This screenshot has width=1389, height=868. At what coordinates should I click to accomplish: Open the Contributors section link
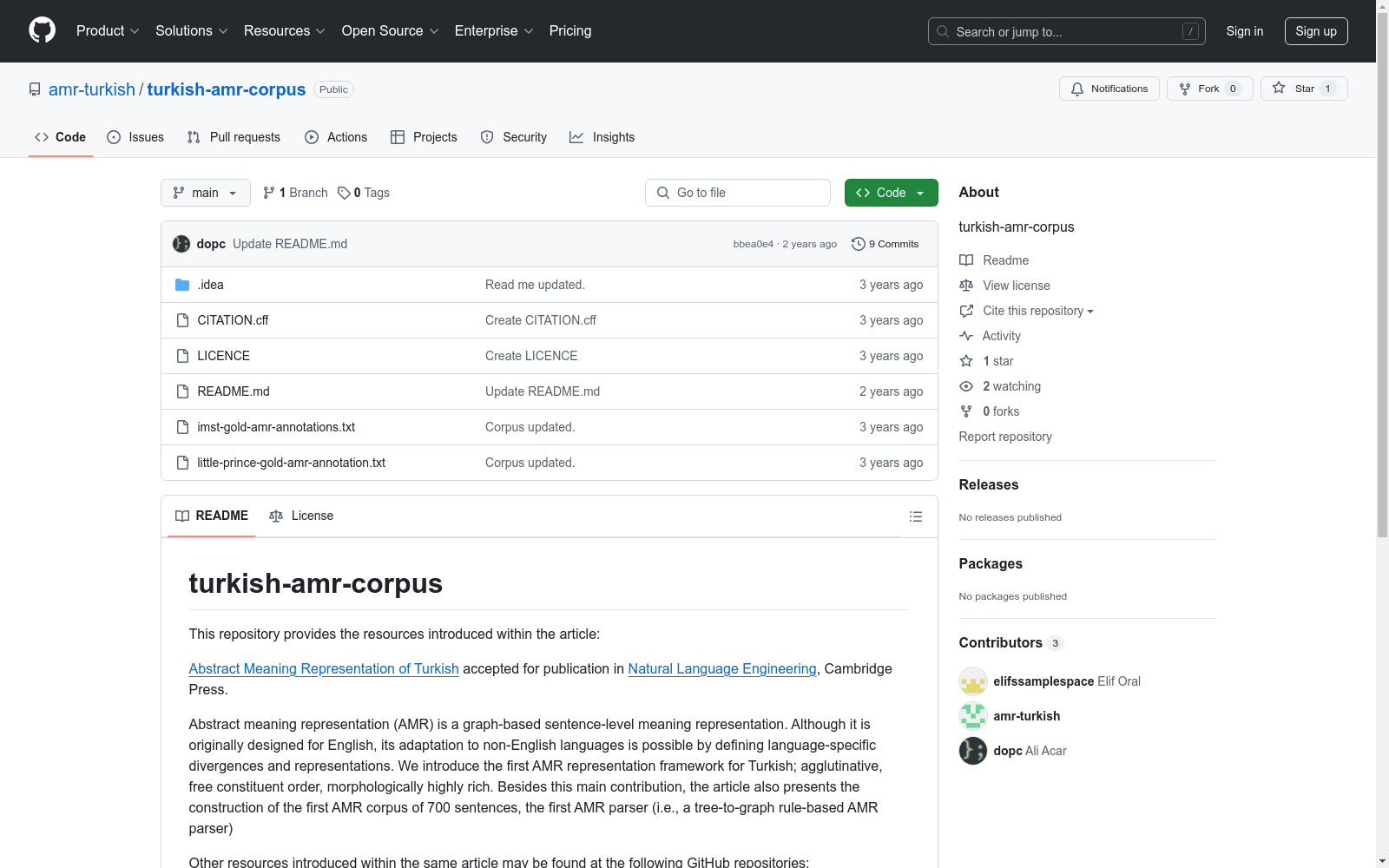pyautogui.click(x=1011, y=642)
